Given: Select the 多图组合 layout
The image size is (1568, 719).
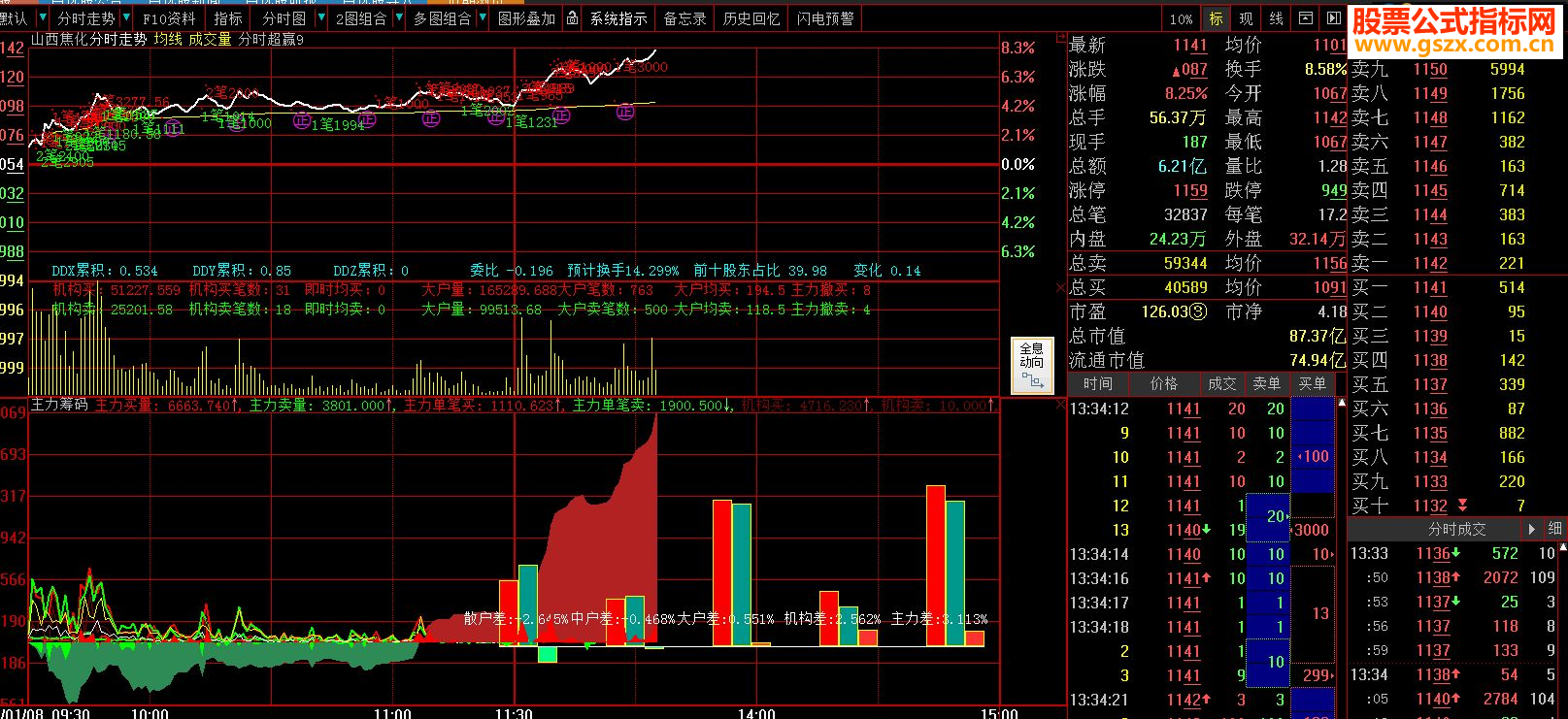Looking at the screenshot, I should 442,18.
